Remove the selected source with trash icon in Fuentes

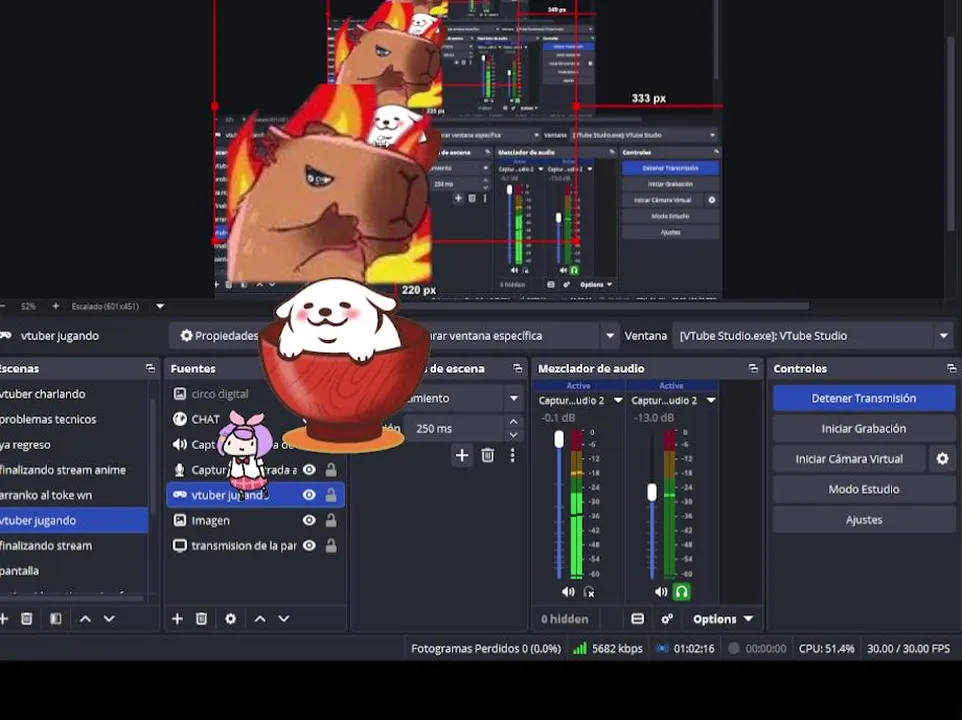[x=201, y=619]
